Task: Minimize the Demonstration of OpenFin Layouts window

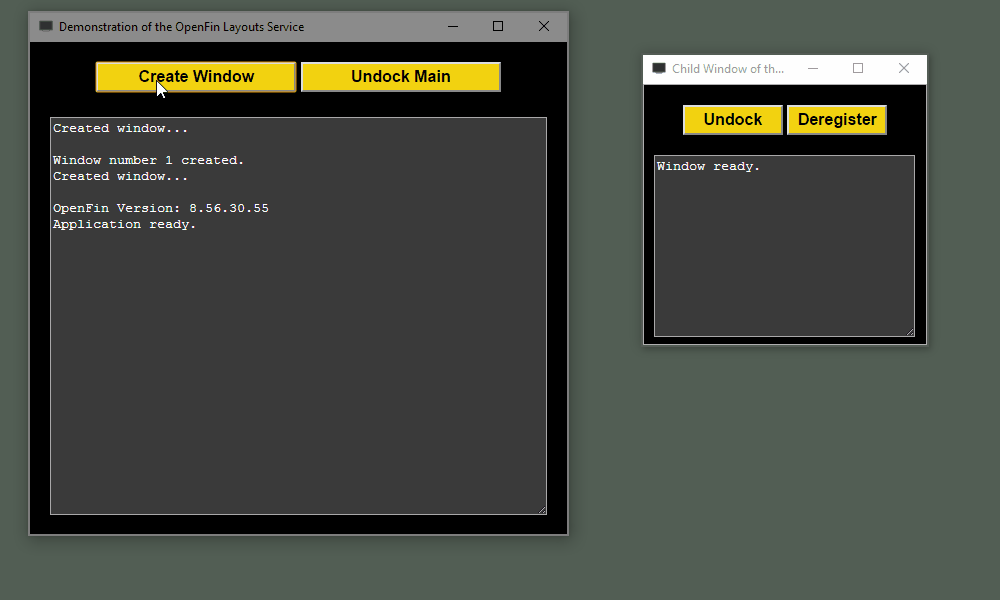Action: pos(453,26)
